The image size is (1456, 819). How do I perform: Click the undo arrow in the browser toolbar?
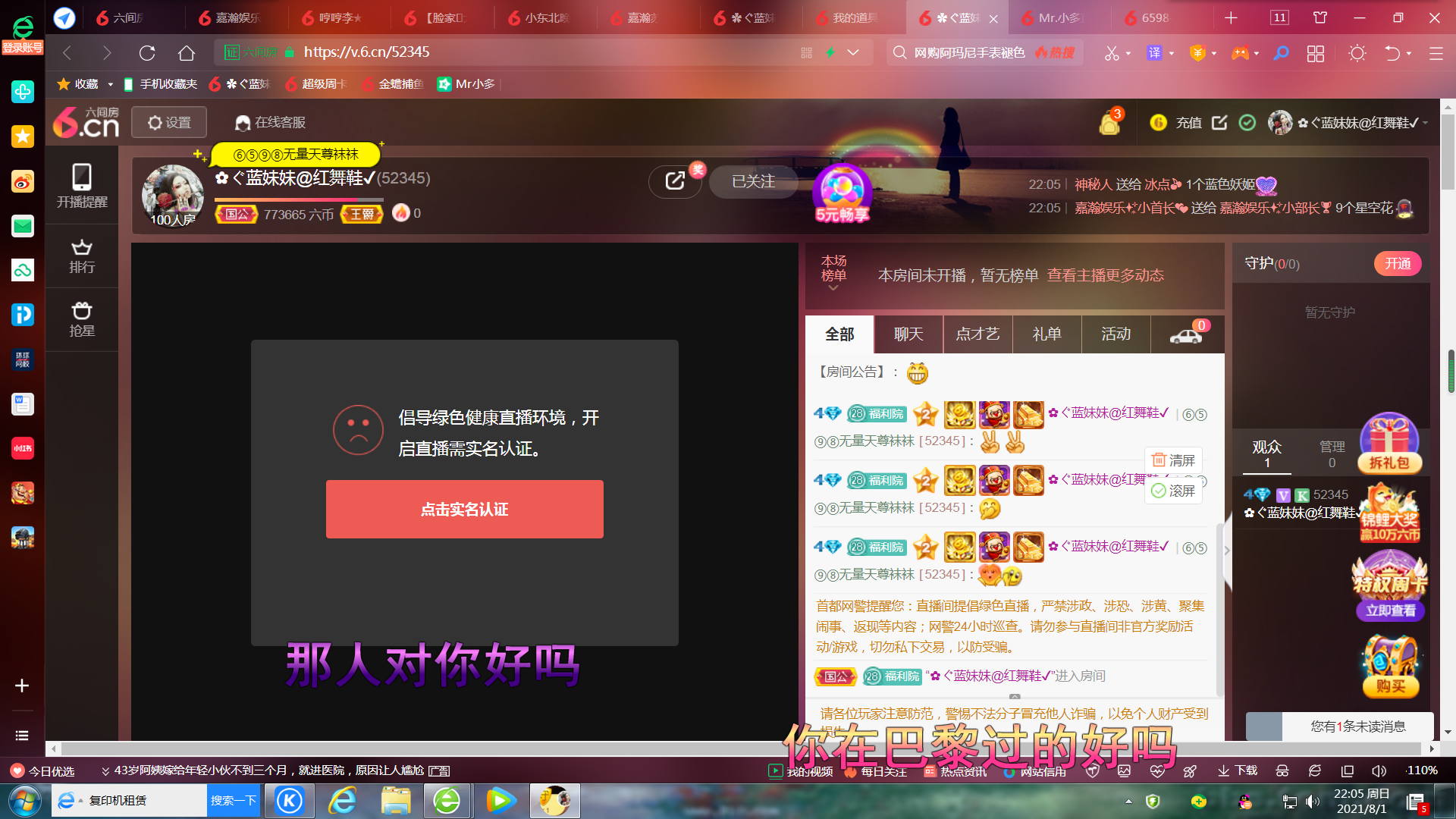click(x=1392, y=53)
